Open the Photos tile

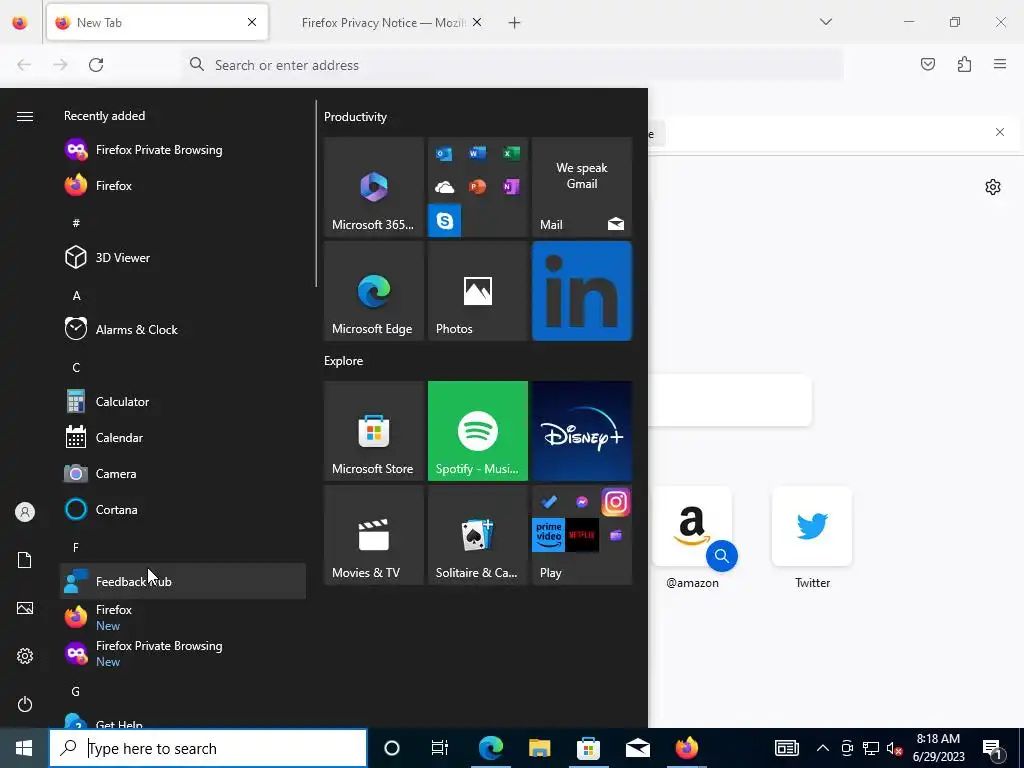(477, 291)
